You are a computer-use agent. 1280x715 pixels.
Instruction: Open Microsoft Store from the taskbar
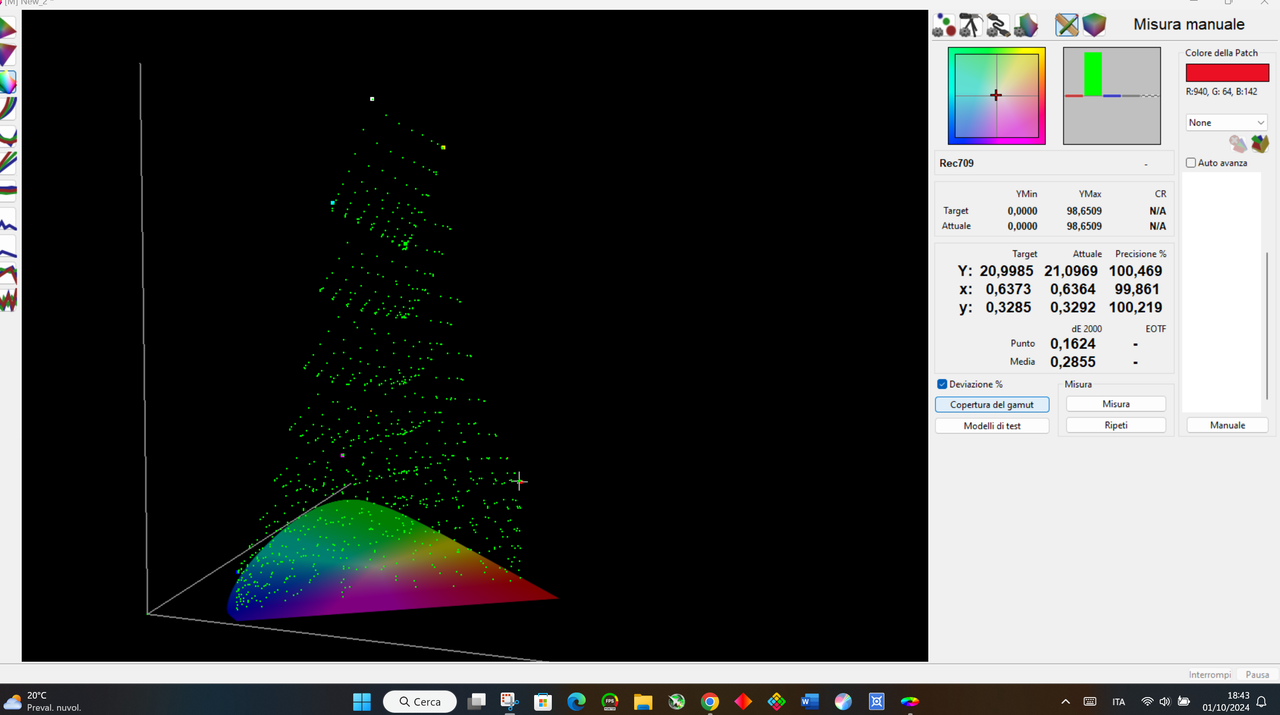click(x=543, y=701)
